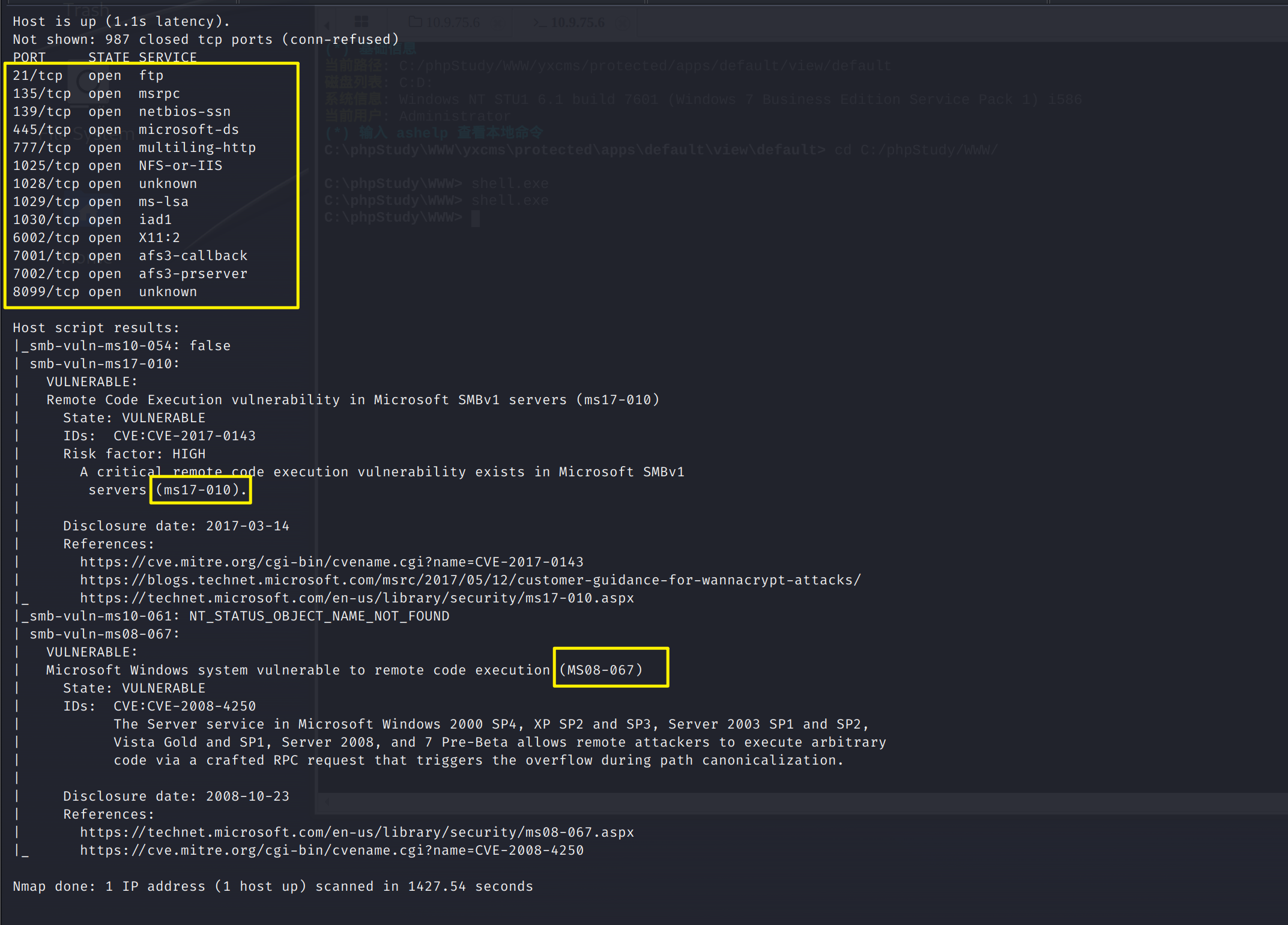1288x925 pixels.
Task: Click 'Microsoft Windows system vulnerable to remote code' line
Action: (x=345, y=670)
